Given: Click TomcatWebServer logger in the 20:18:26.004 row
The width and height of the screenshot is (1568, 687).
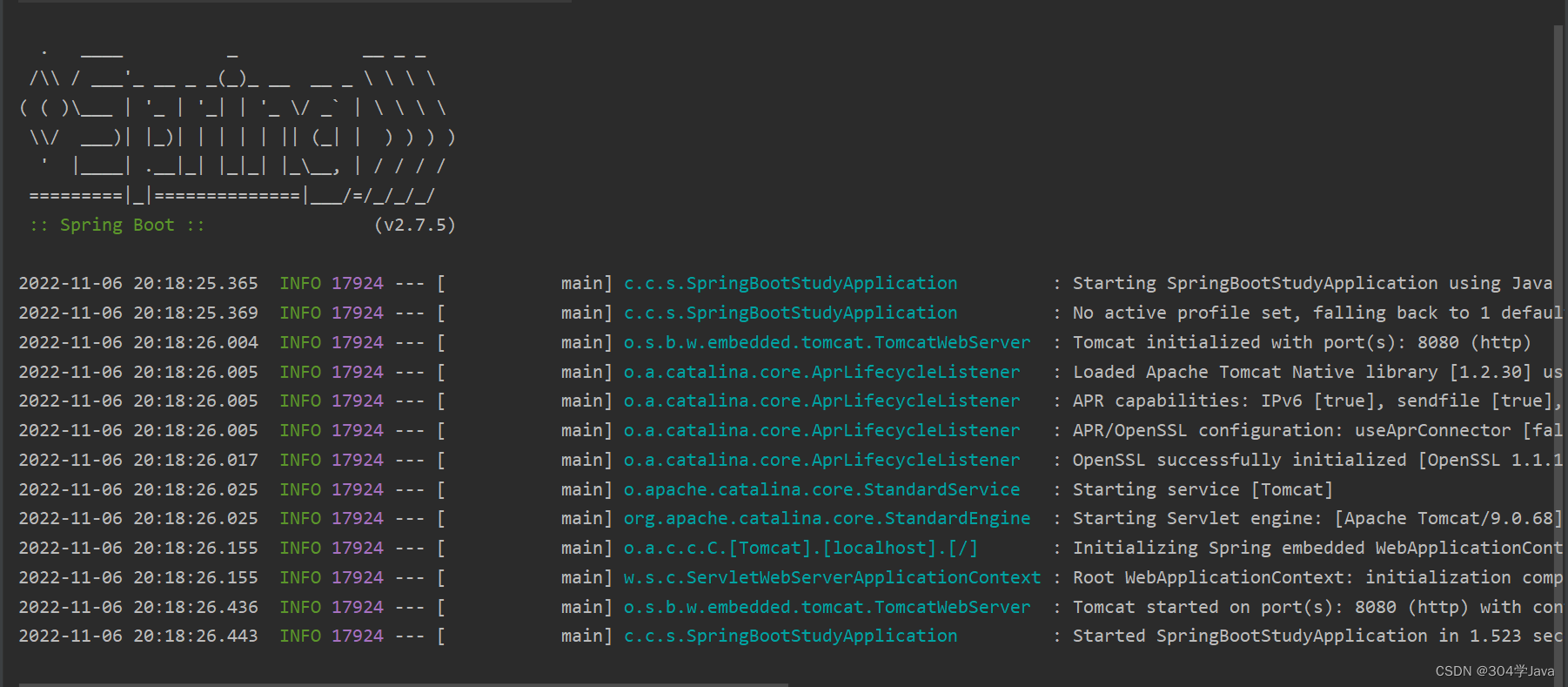Looking at the screenshot, I should pyautogui.click(x=827, y=342).
